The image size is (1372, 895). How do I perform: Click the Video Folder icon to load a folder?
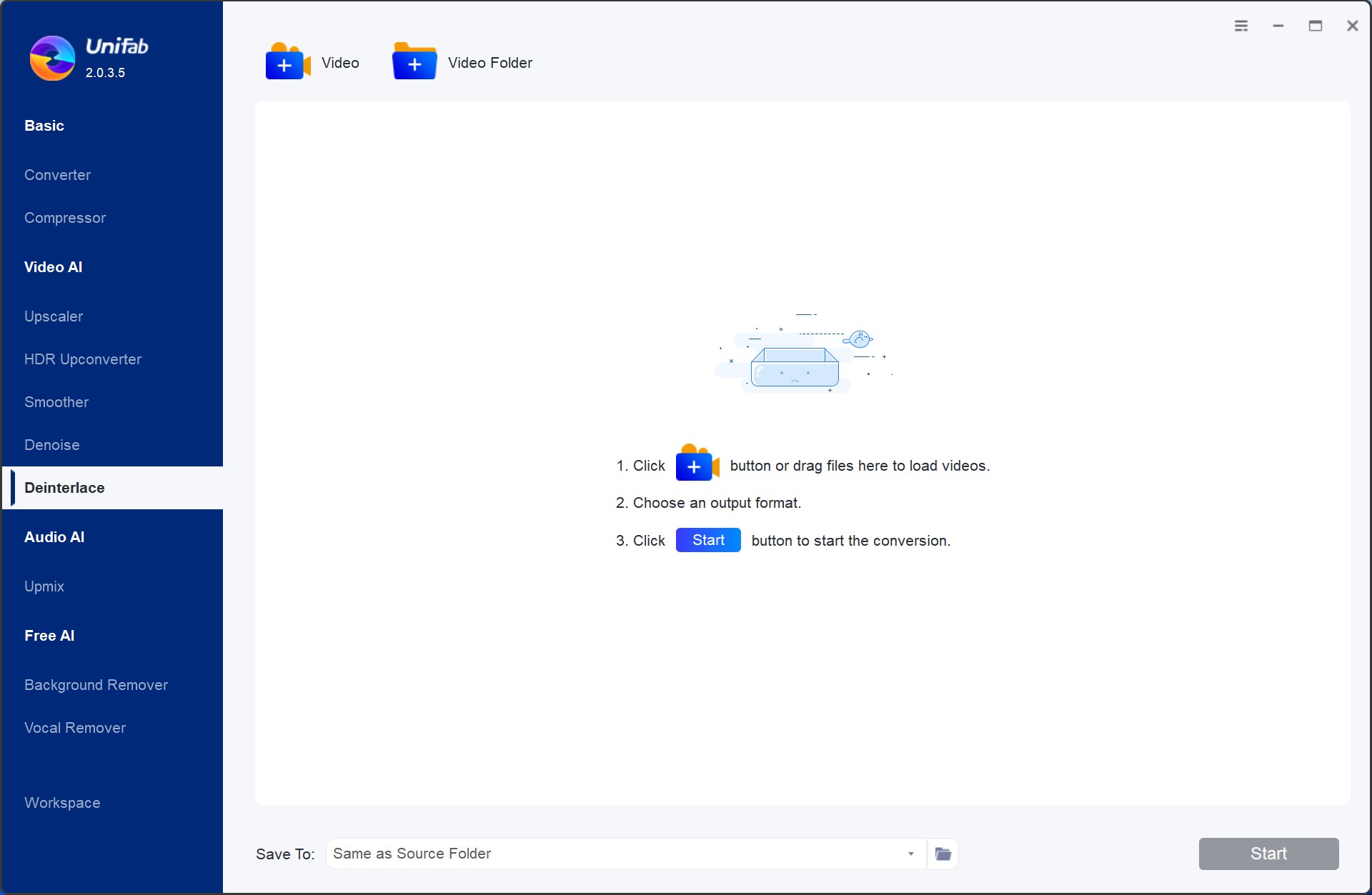tap(414, 62)
